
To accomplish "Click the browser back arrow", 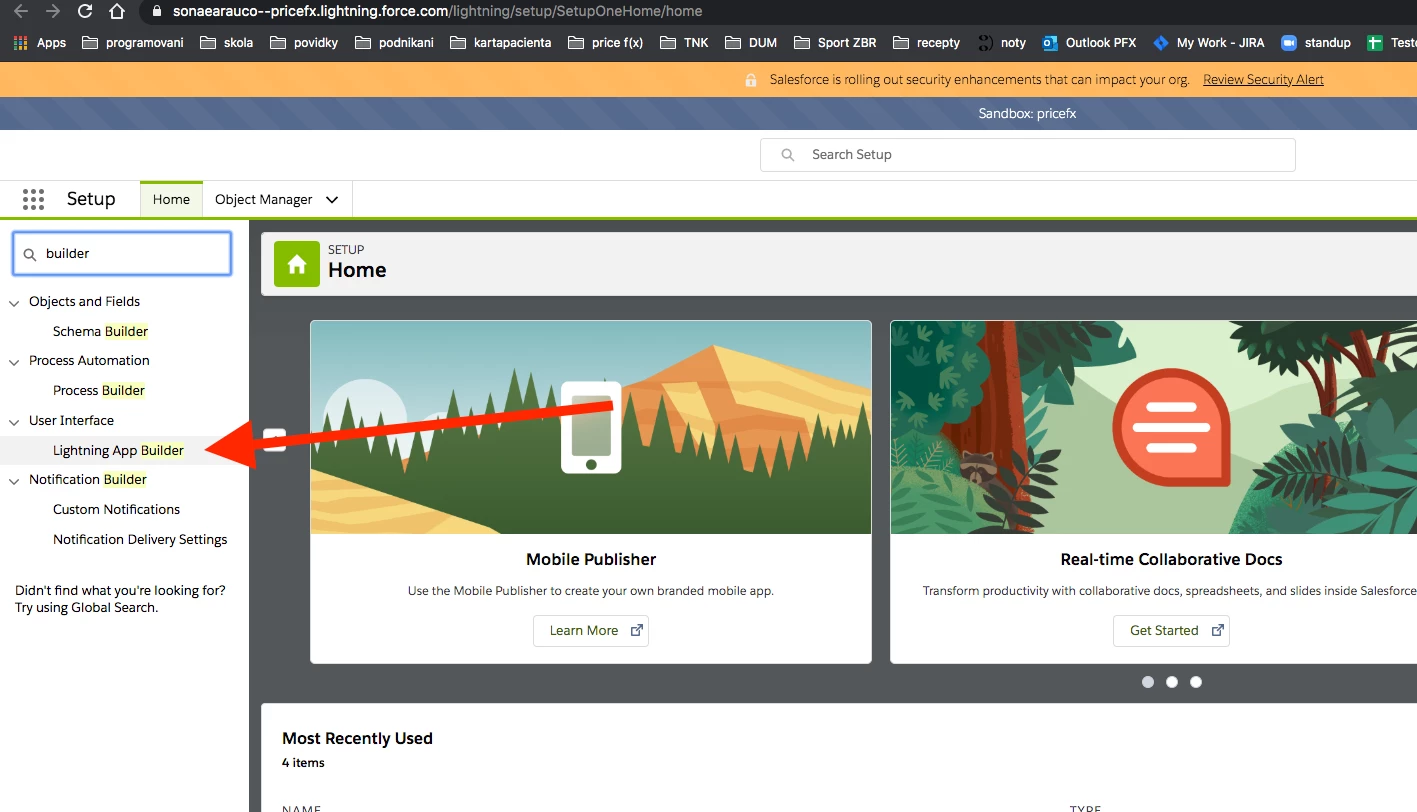I will (x=20, y=13).
